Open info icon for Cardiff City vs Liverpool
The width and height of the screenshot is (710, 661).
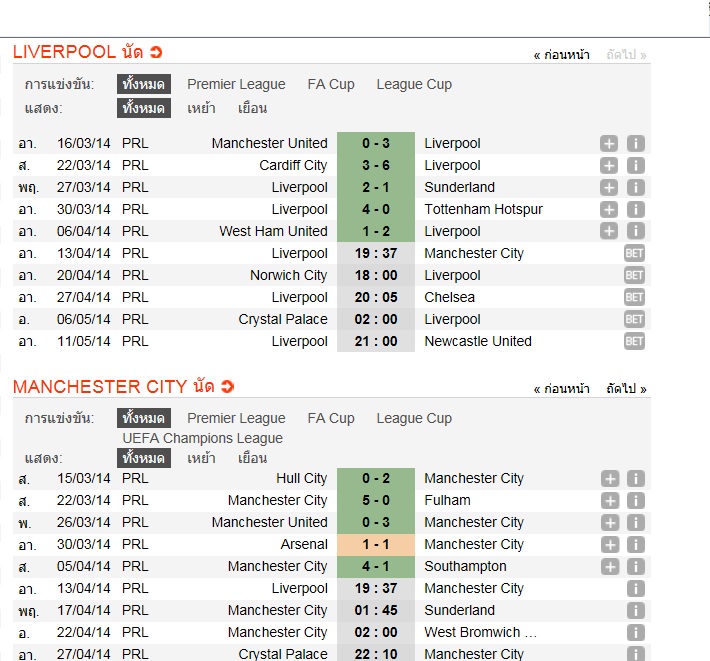tap(635, 165)
